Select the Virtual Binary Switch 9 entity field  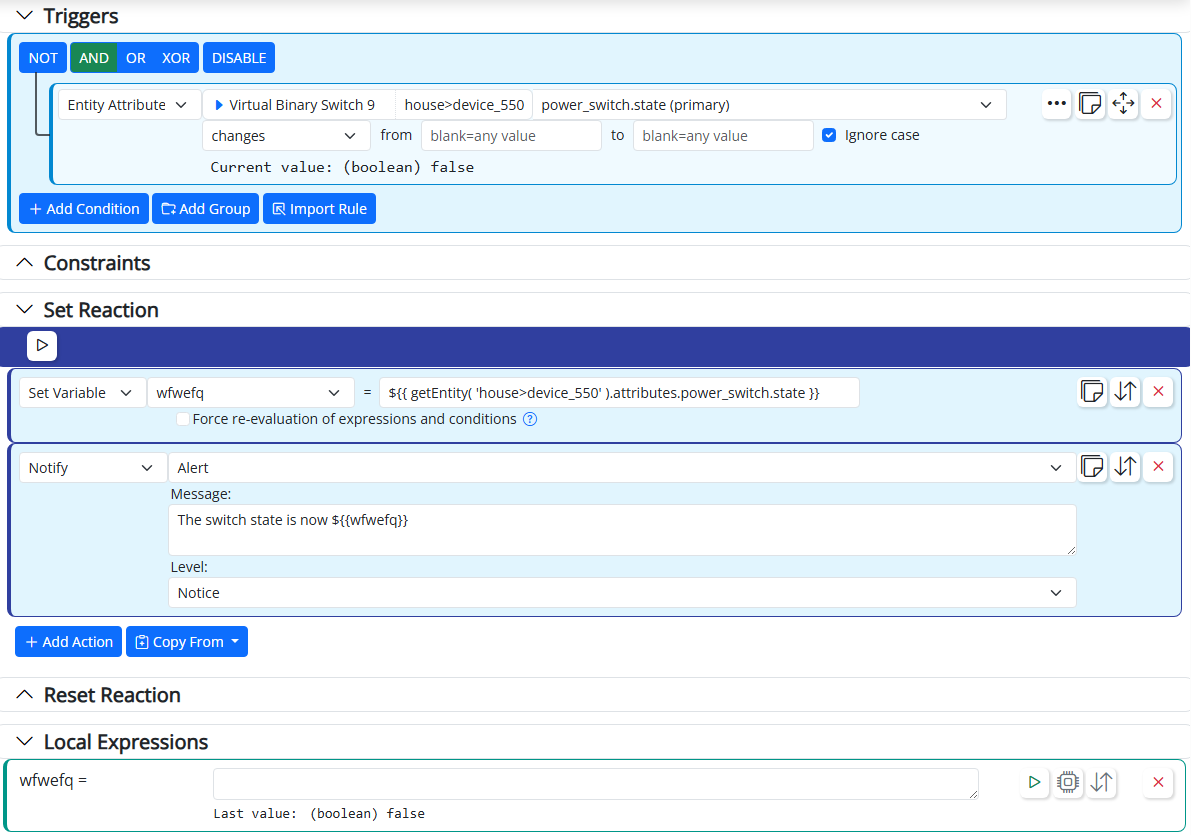pos(299,105)
